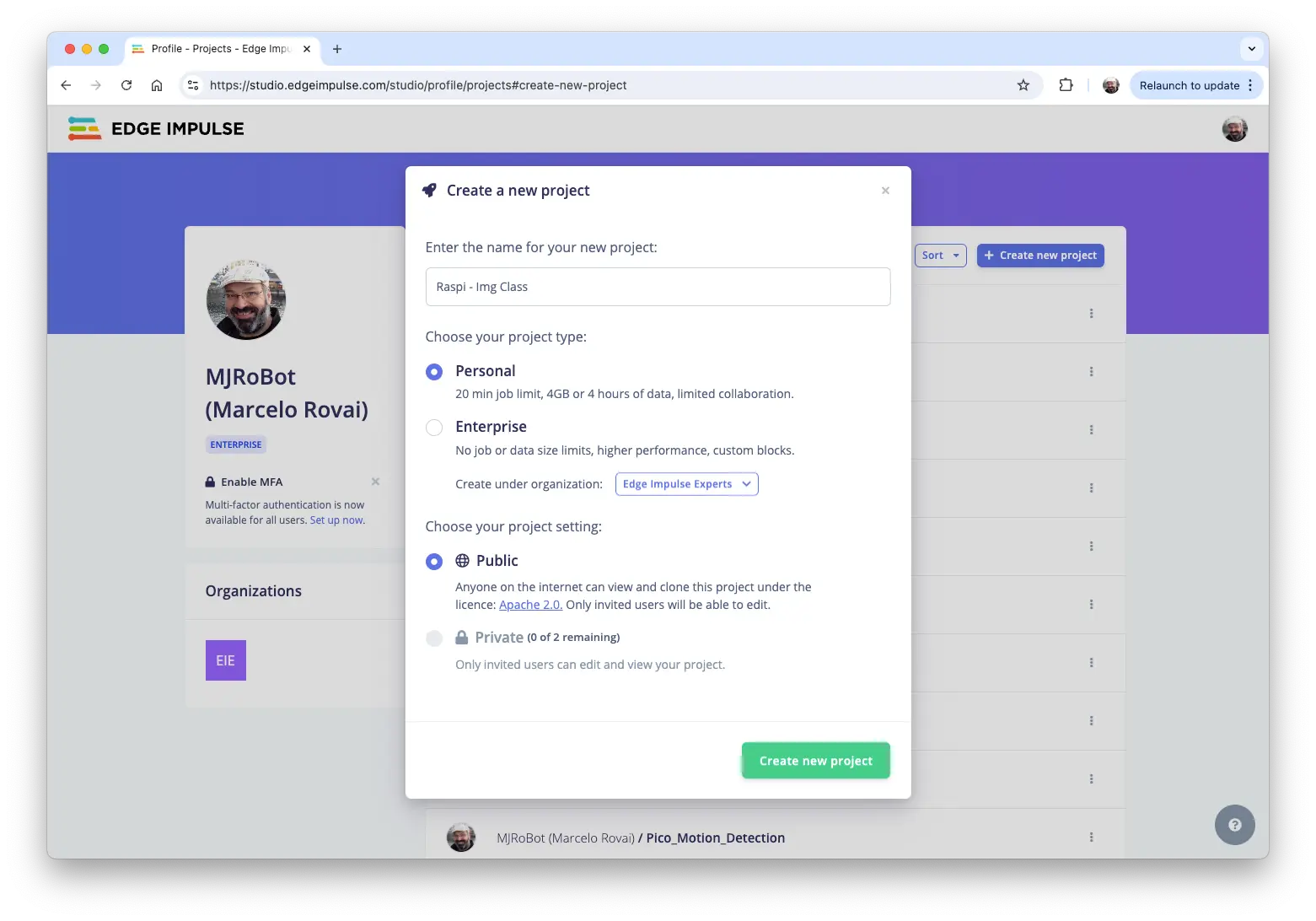Image resolution: width=1316 pixels, height=921 pixels.
Task: Click the green Create new project button
Action: 815,761
